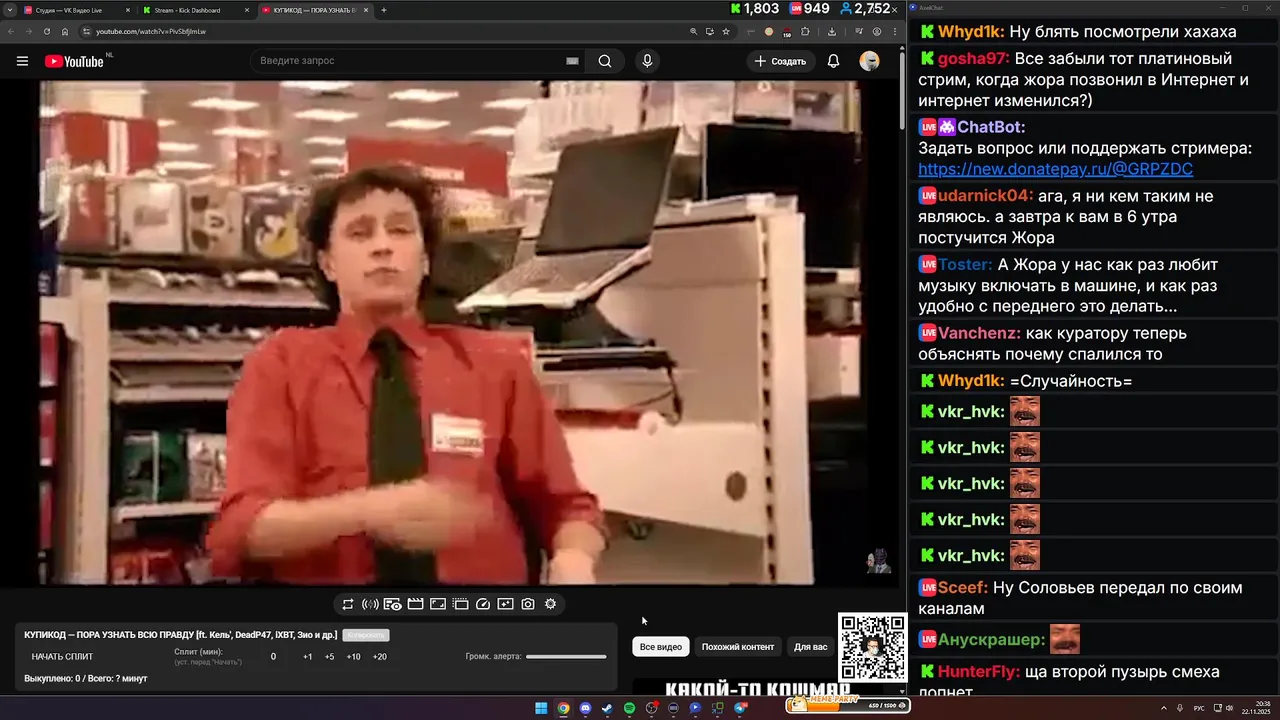Open the taskbar clock showing 20:38
The width and height of the screenshot is (1280, 720).
point(1254,708)
